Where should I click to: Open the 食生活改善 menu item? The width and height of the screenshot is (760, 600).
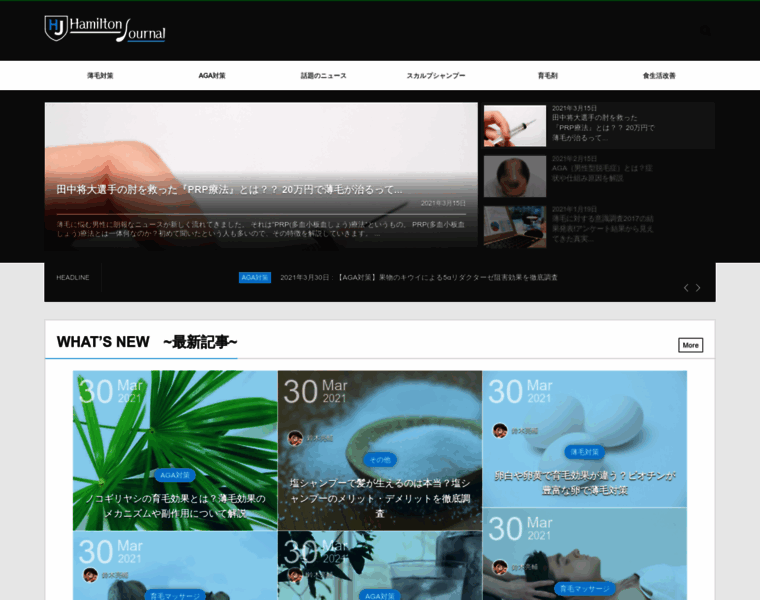659,76
